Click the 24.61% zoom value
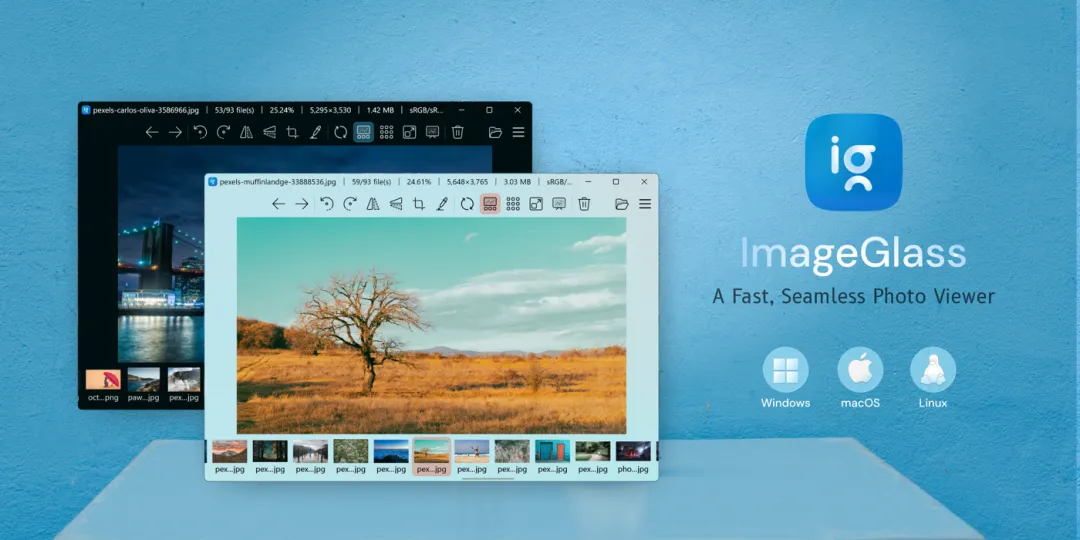Image resolution: width=1080 pixels, height=540 pixels. (419, 182)
